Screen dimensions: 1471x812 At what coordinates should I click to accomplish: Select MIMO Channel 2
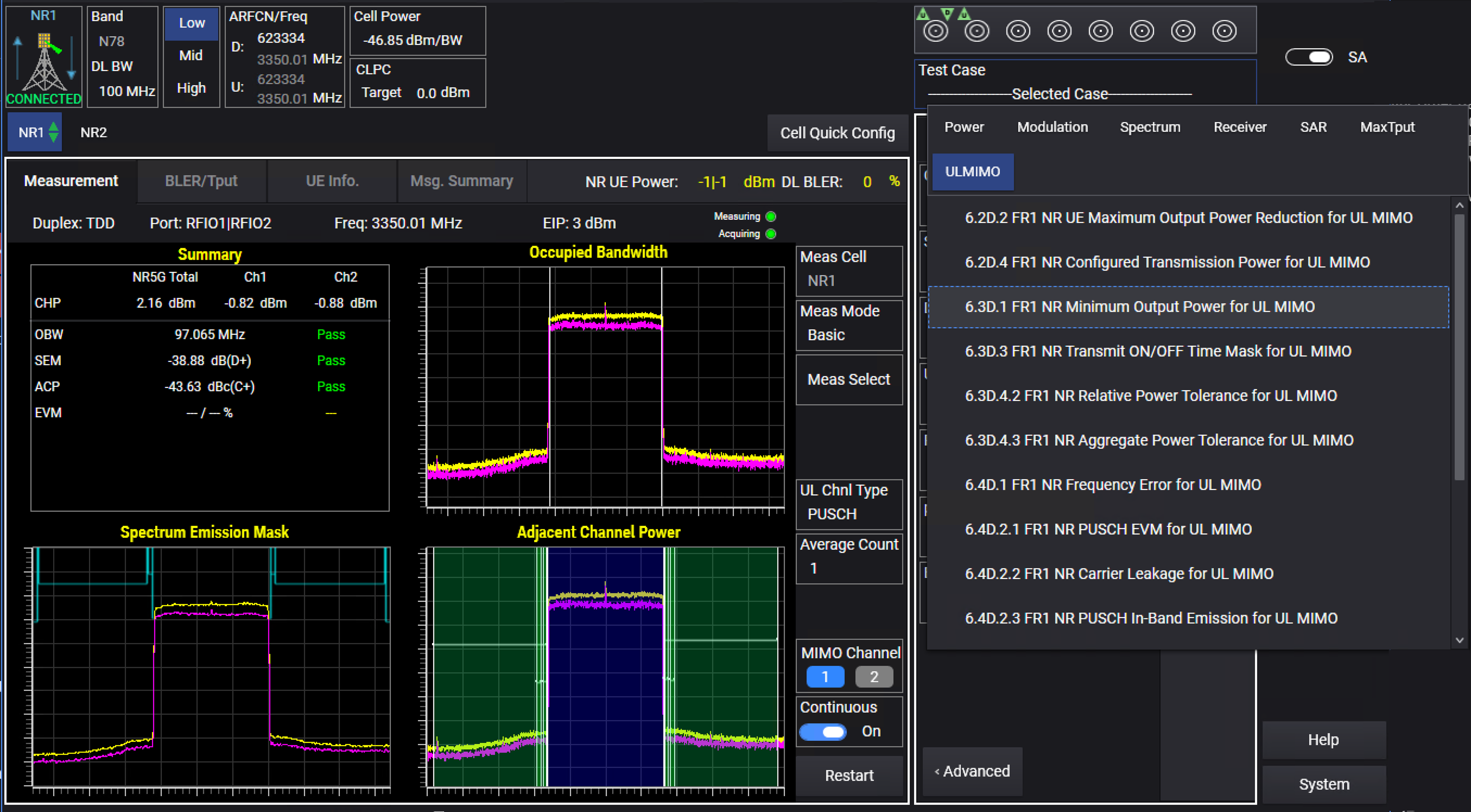(x=874, y=677)
